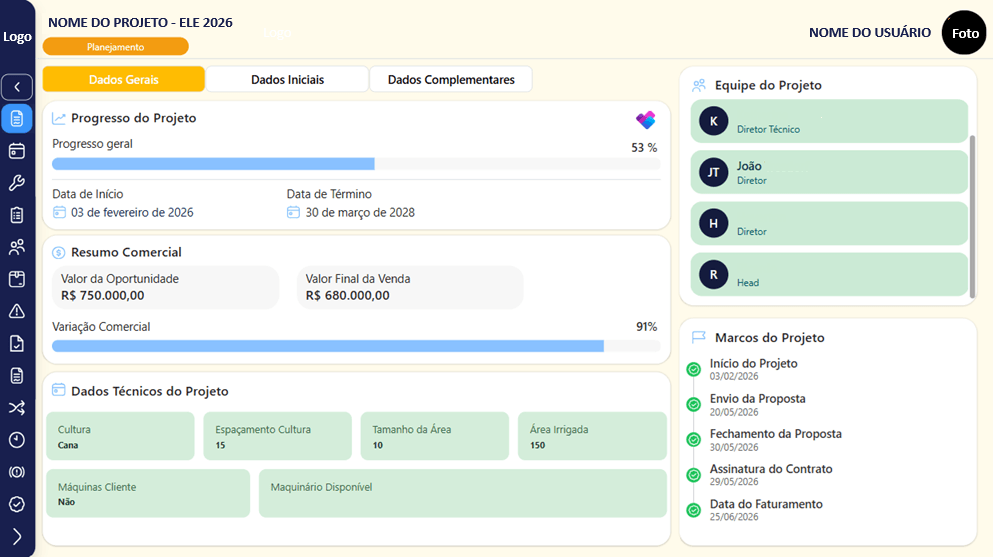The width and height of the screenshot is (993, 557).
Task: Click the Máquinas Cliente field
Action: click(148, 494)
